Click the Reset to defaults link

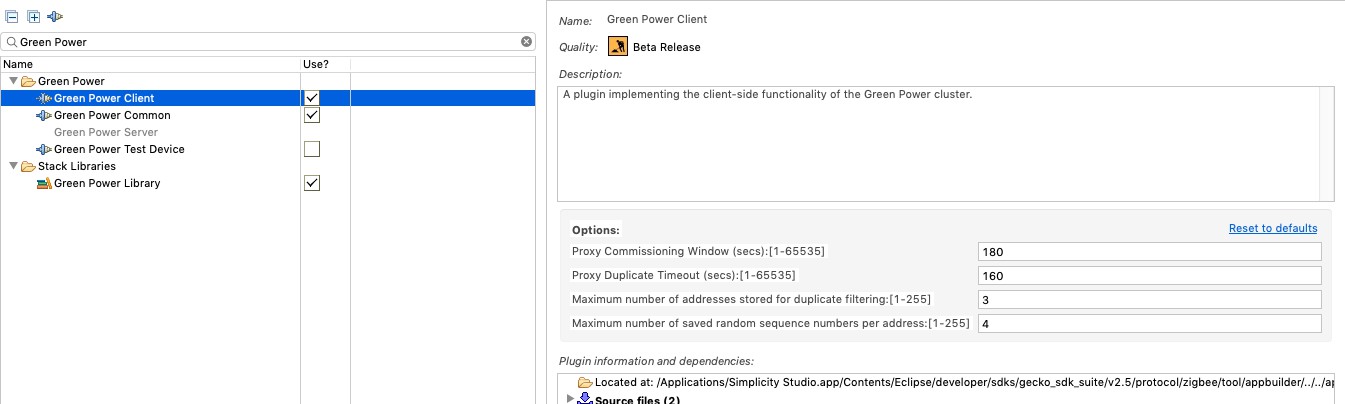coord(1273,228)
